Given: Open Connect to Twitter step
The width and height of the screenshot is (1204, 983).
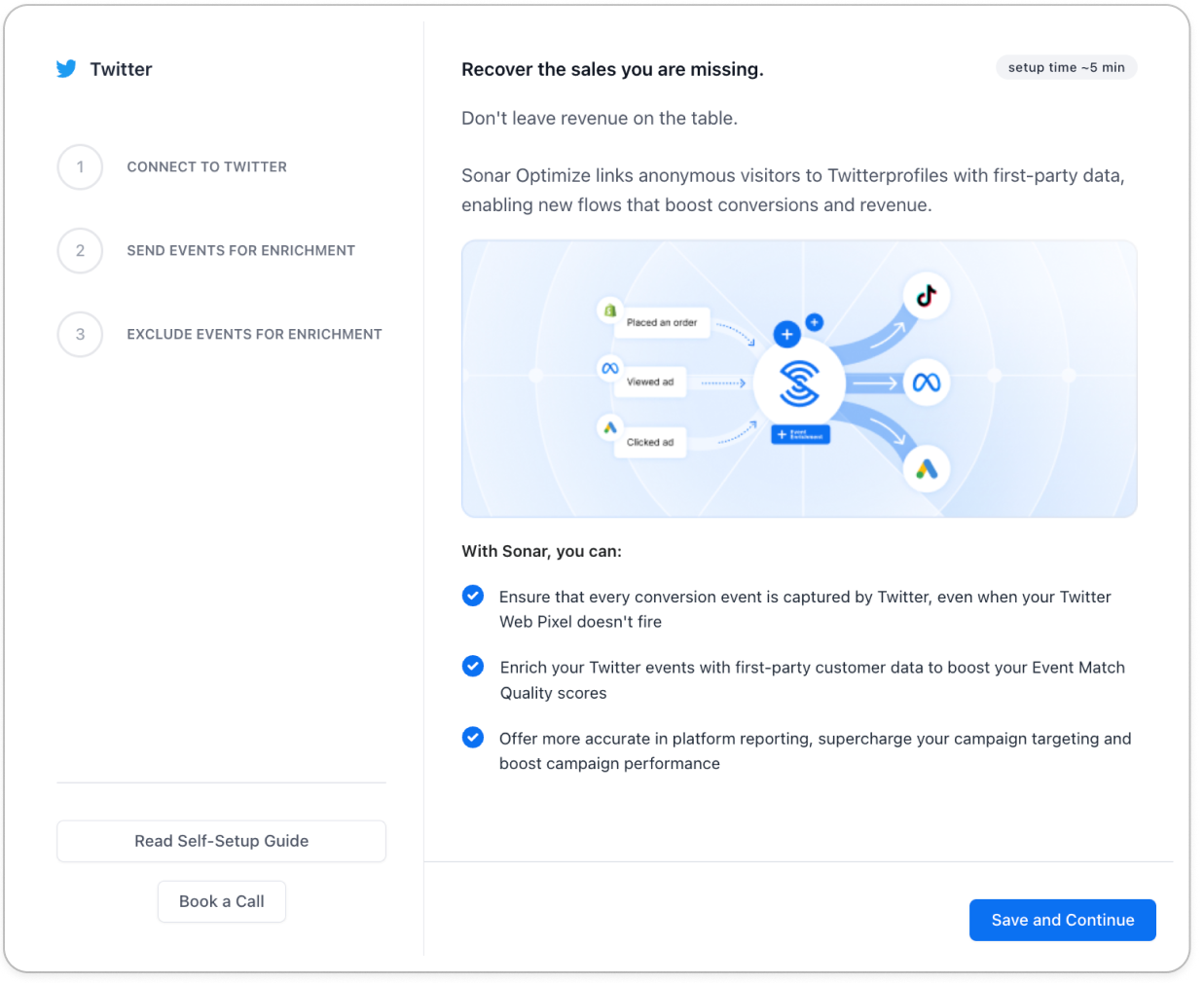Looking at the screenshot, I should [206, 167].
